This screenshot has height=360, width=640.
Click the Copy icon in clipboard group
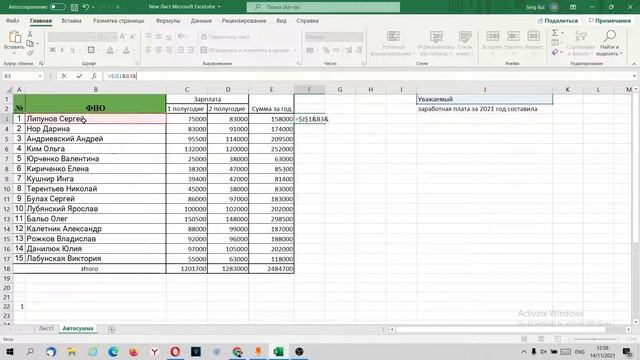(30, 43)
